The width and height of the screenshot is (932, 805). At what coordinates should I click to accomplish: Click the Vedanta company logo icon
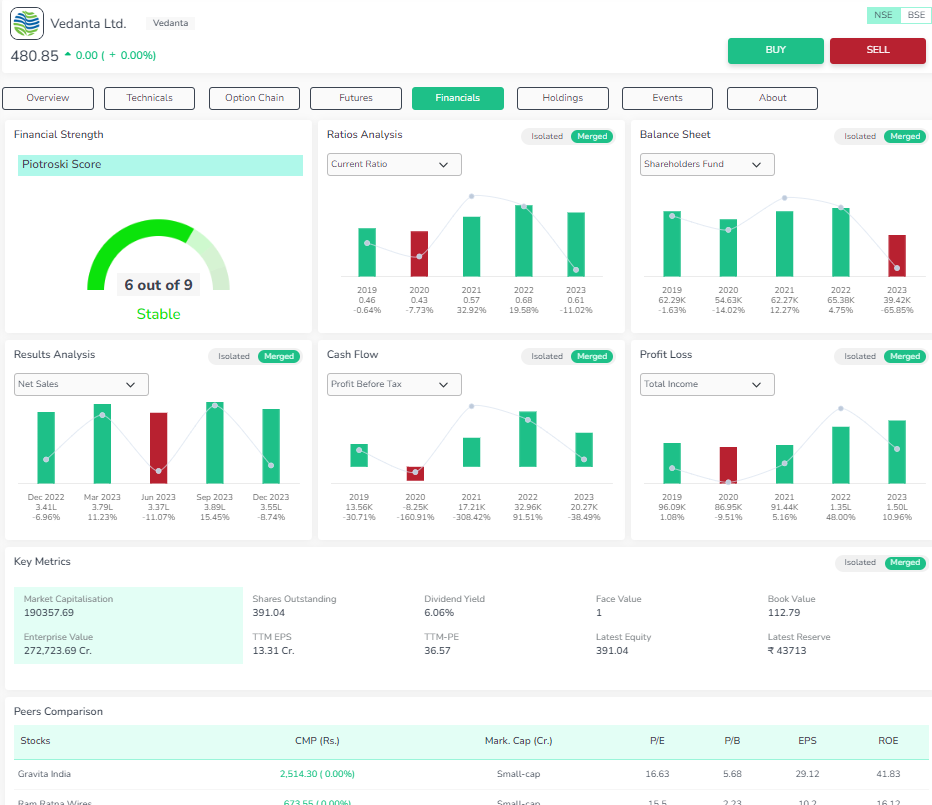pos(27,23)
